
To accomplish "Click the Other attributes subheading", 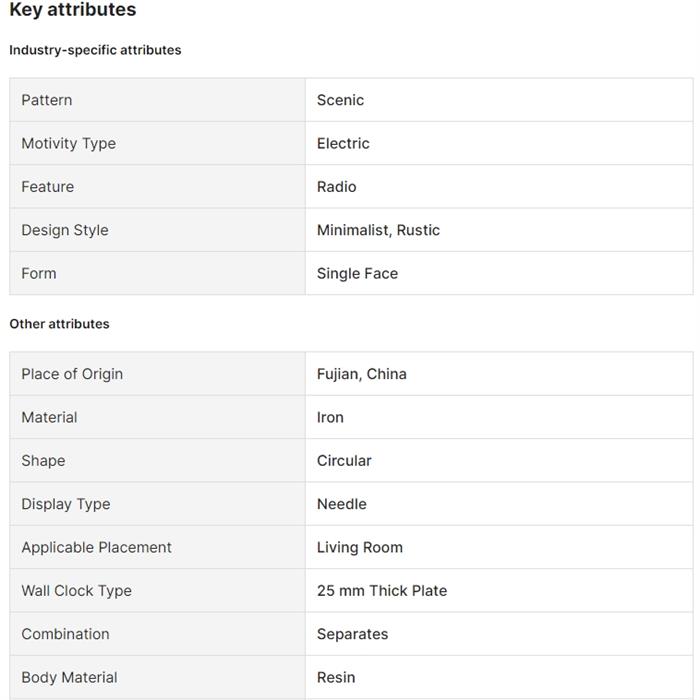I will pyautogui.click(x=59, y=324).
